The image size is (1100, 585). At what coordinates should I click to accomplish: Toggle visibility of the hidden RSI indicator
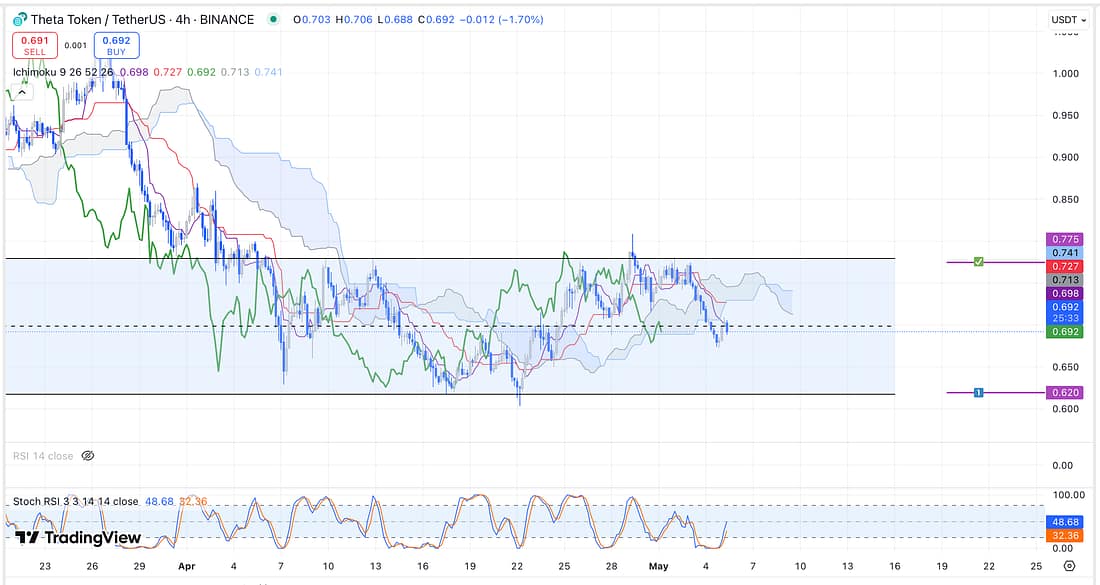click(87, 456)
